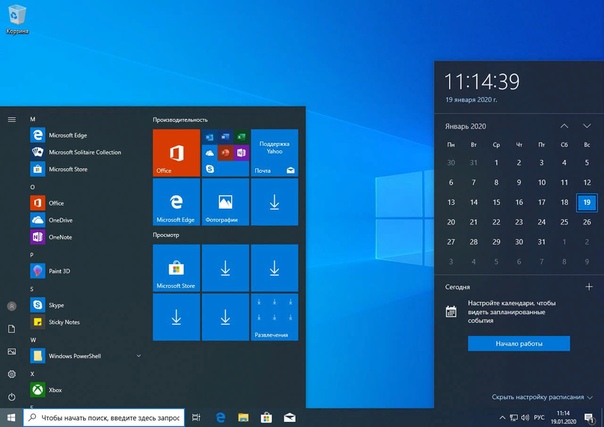604x427 pixels.
Task: Open Settings gear in Start sidebar
Action: click(12, 374)
